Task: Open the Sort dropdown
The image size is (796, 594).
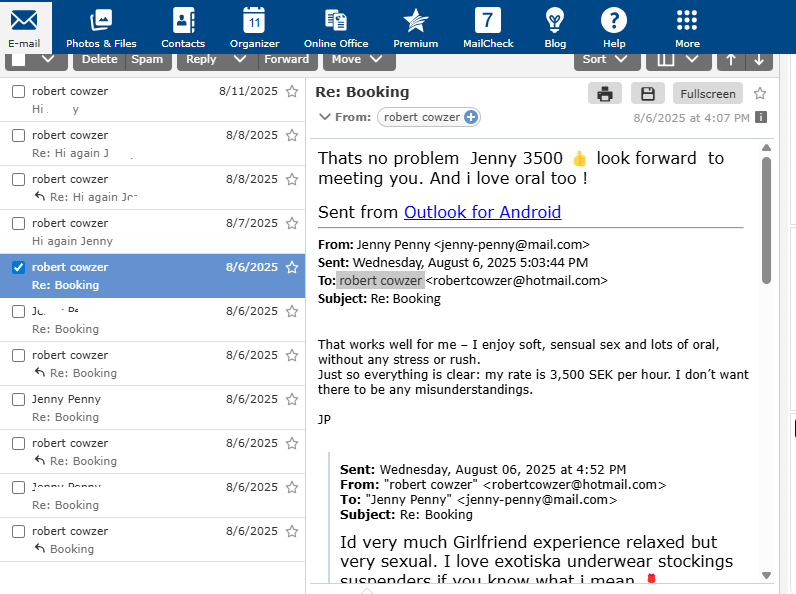Action: click(606, 59)
